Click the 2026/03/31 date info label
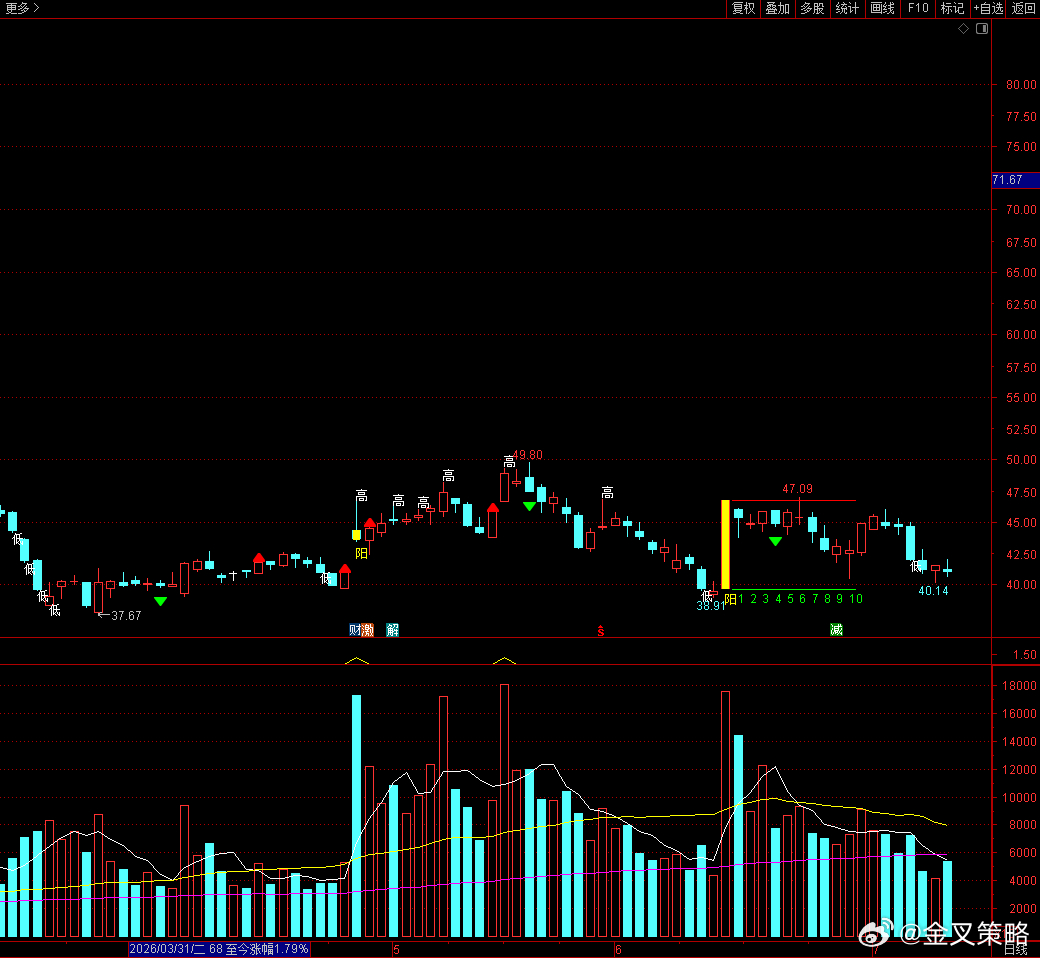1040x958 pixels. click(x=220, y=949)
